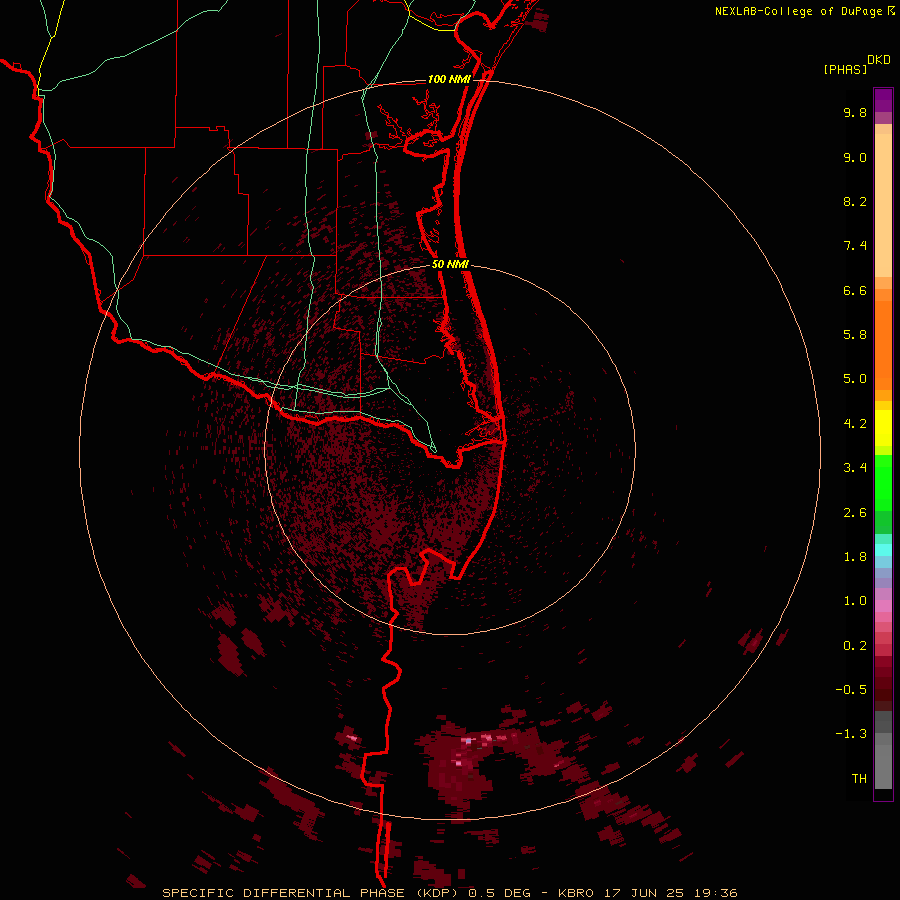Screen dimensions: 900x900
Task: Click the 50 NMI range ring label
Action: pyautogui.click(x=451, y=264)
